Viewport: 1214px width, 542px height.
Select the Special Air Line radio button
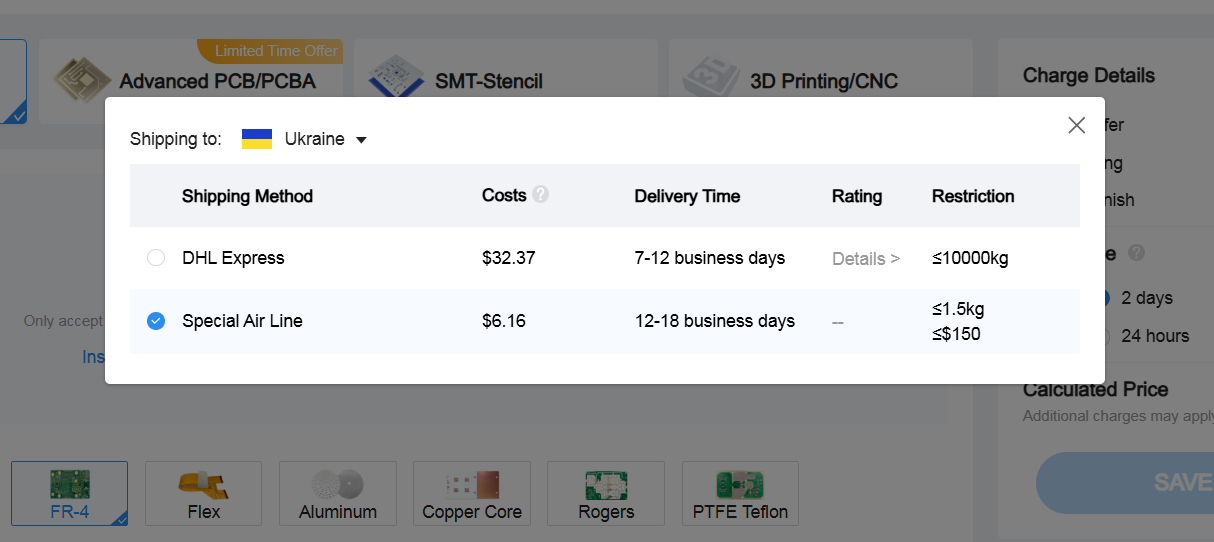156,321
